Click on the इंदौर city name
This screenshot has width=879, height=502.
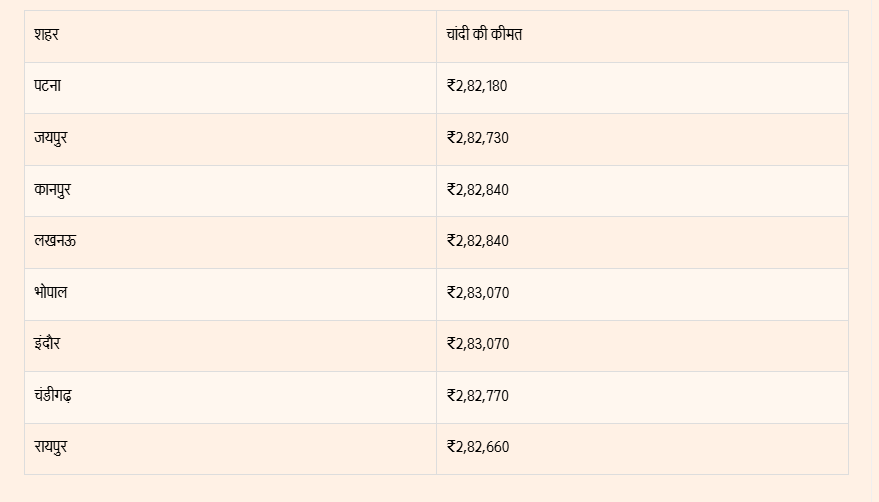[x=47, y=344]
